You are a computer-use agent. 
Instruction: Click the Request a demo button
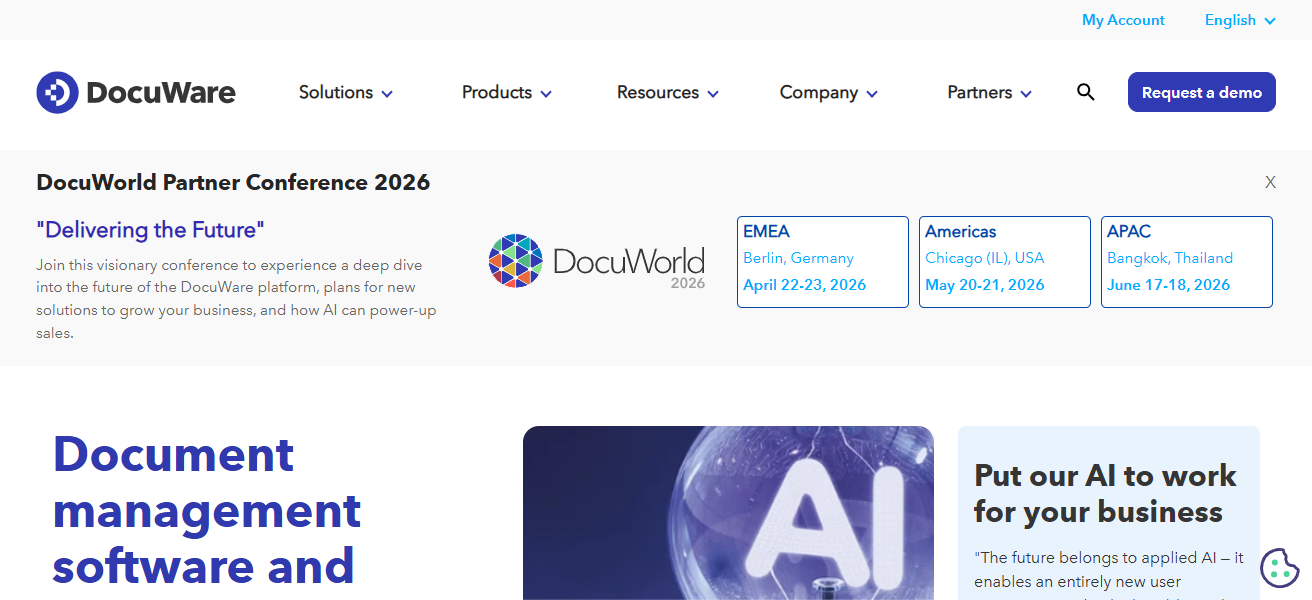pyautogui.click(x=1201, y=91)
